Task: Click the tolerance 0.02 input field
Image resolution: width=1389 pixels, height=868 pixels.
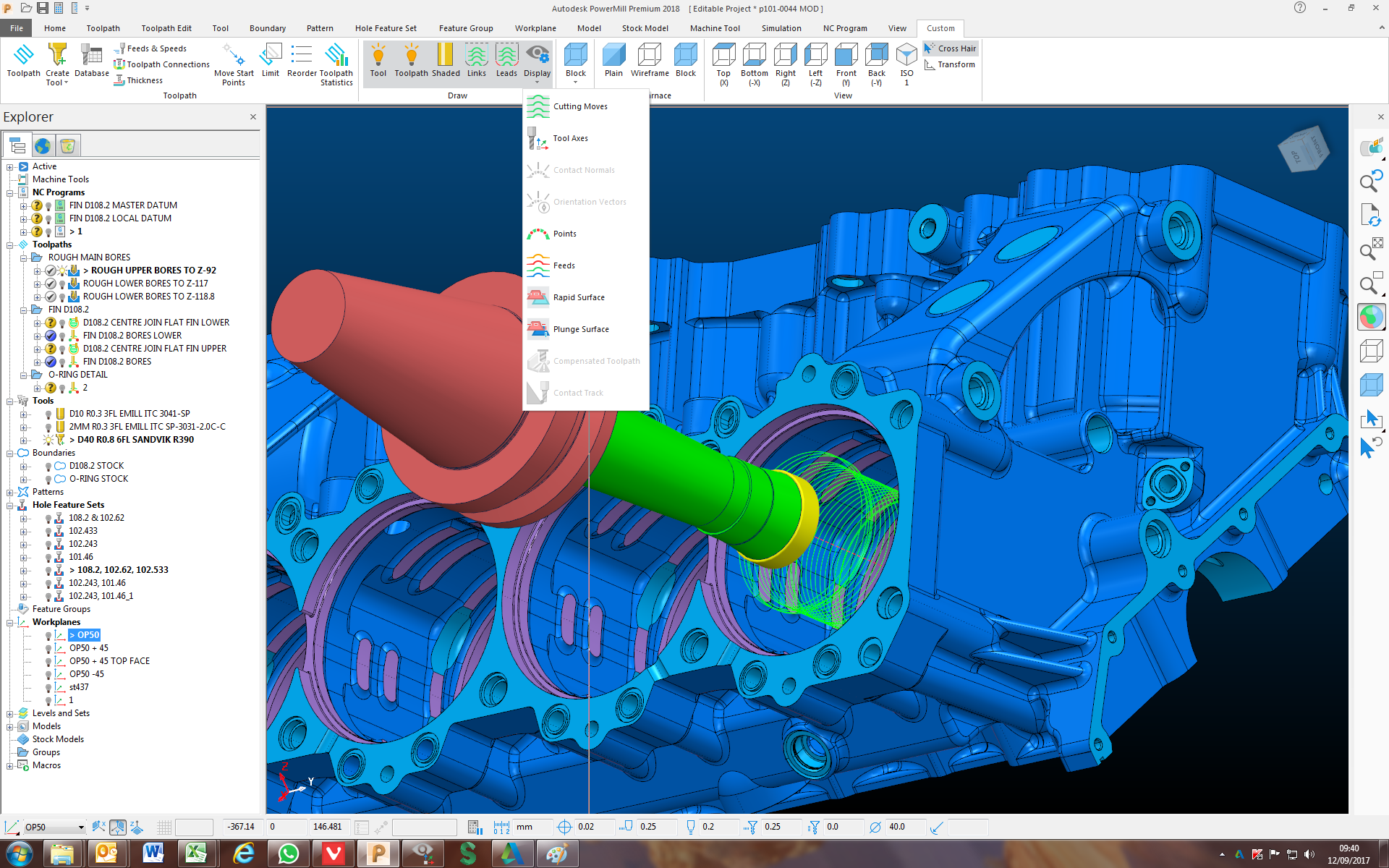Action: [593, 827]
